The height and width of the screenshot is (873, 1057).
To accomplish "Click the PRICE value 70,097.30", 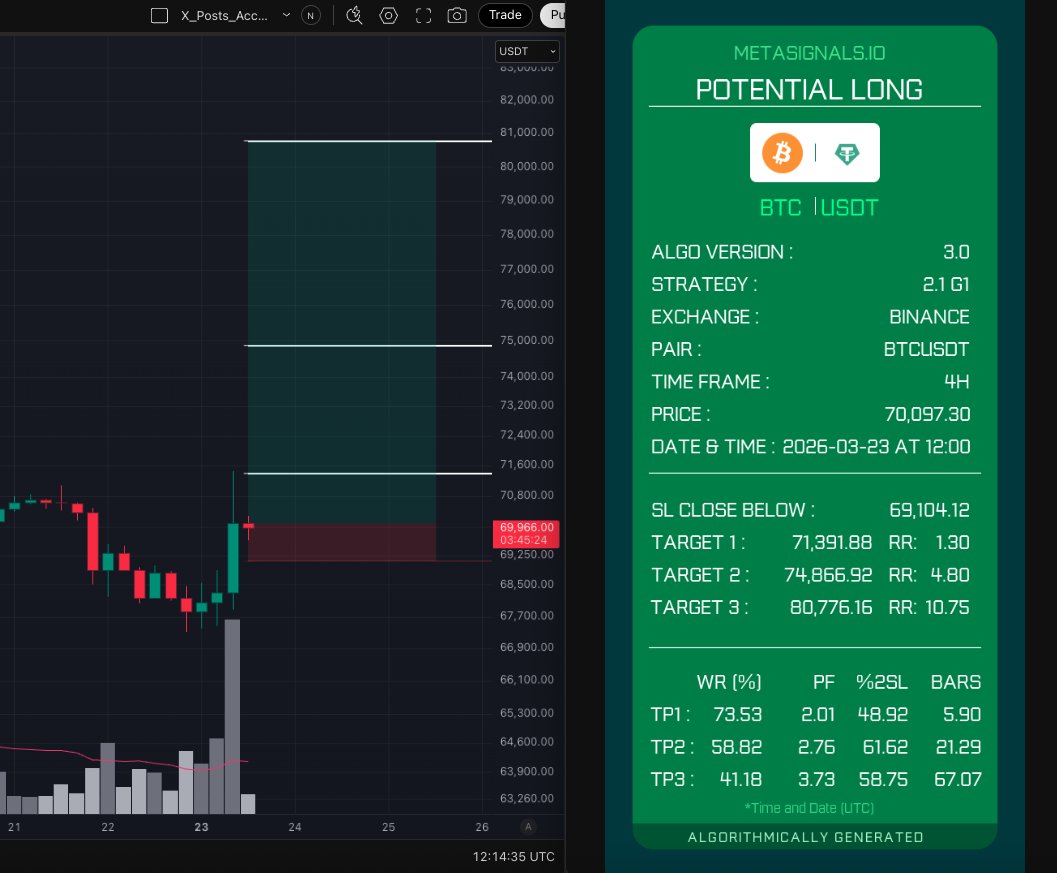I will click(927, 414).
